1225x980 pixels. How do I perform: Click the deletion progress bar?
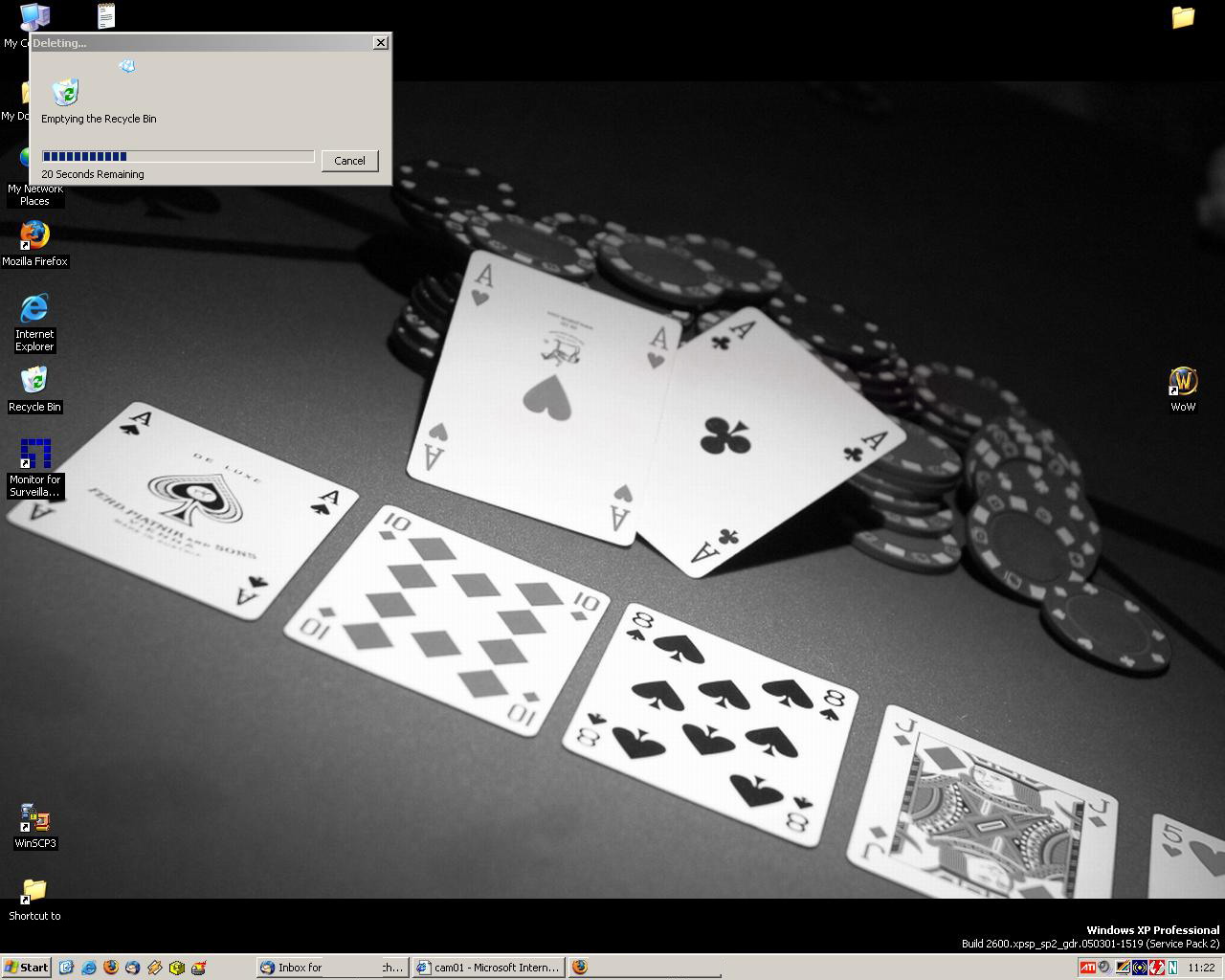(178, 156)
